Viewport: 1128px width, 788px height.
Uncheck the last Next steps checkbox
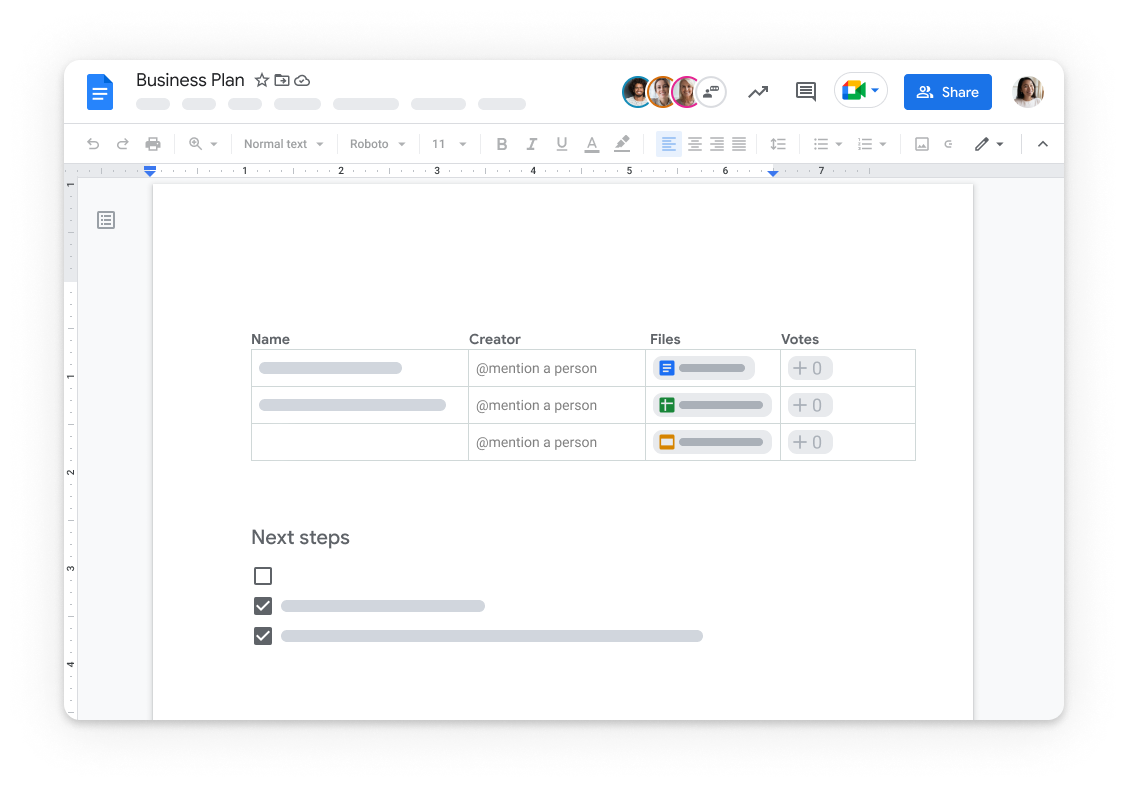(263, 635)
